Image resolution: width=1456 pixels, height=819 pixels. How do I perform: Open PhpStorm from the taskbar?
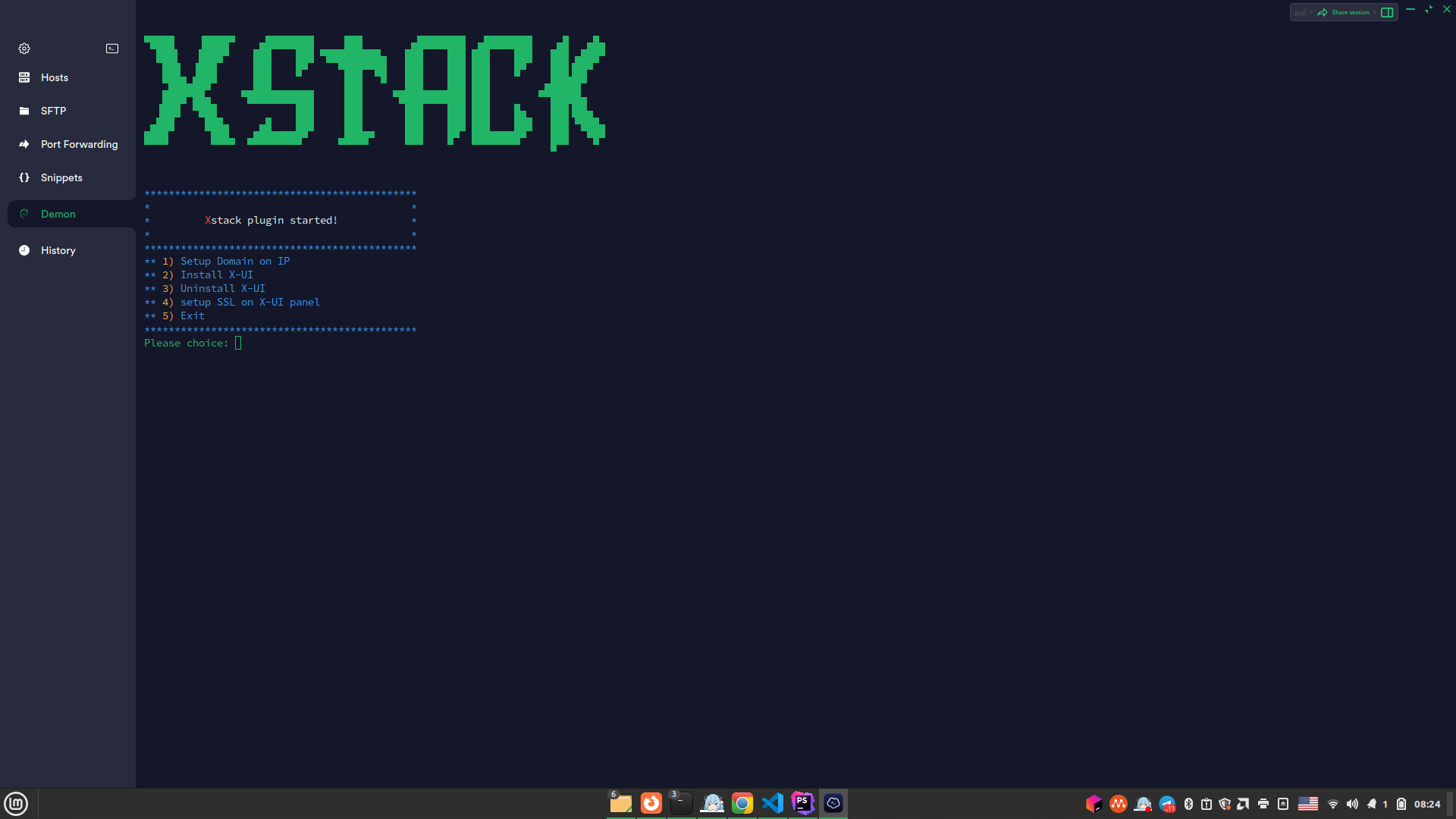pyautogui.click(x=802, y=802)
